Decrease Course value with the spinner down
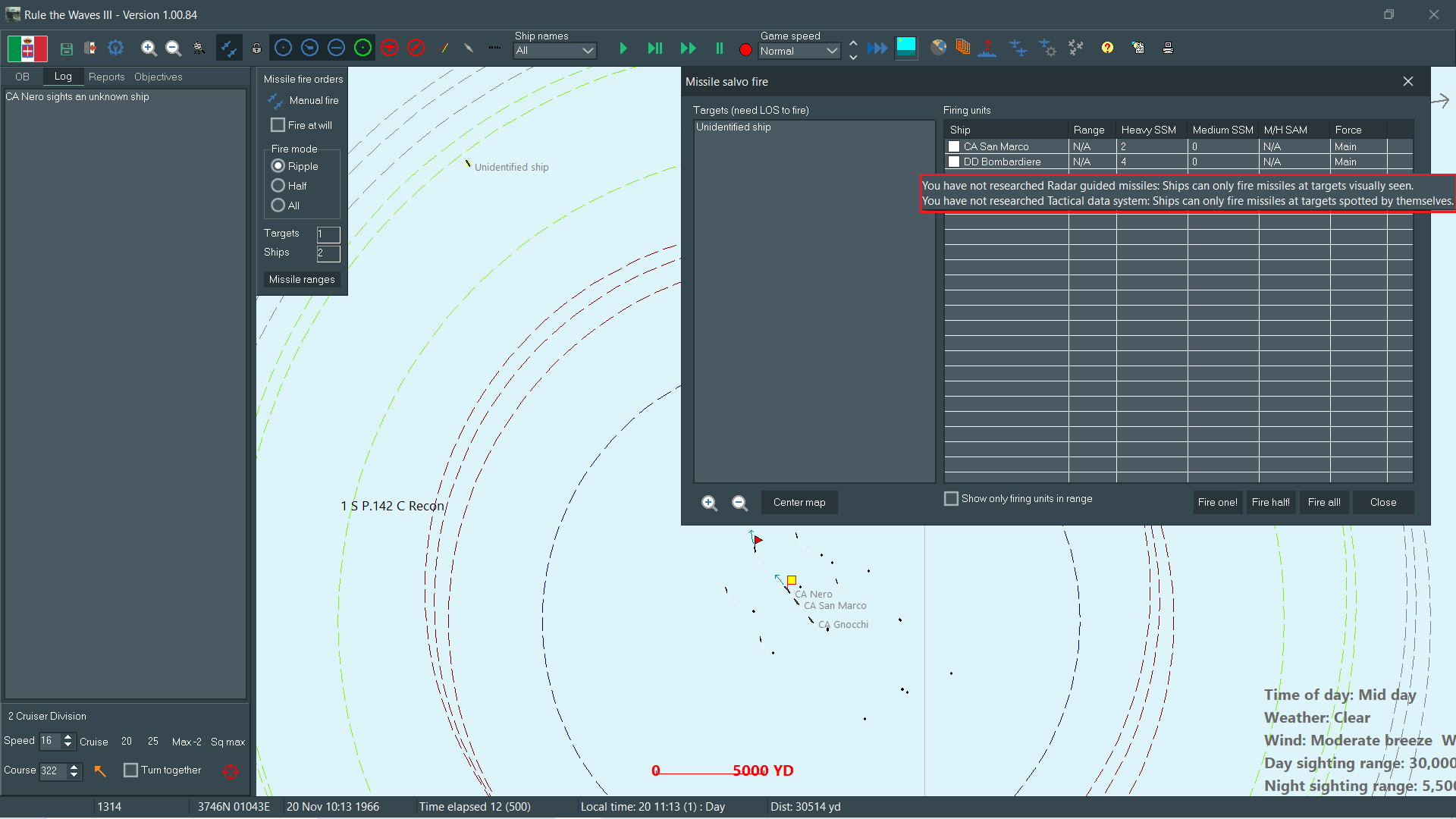 click(74, 775)
